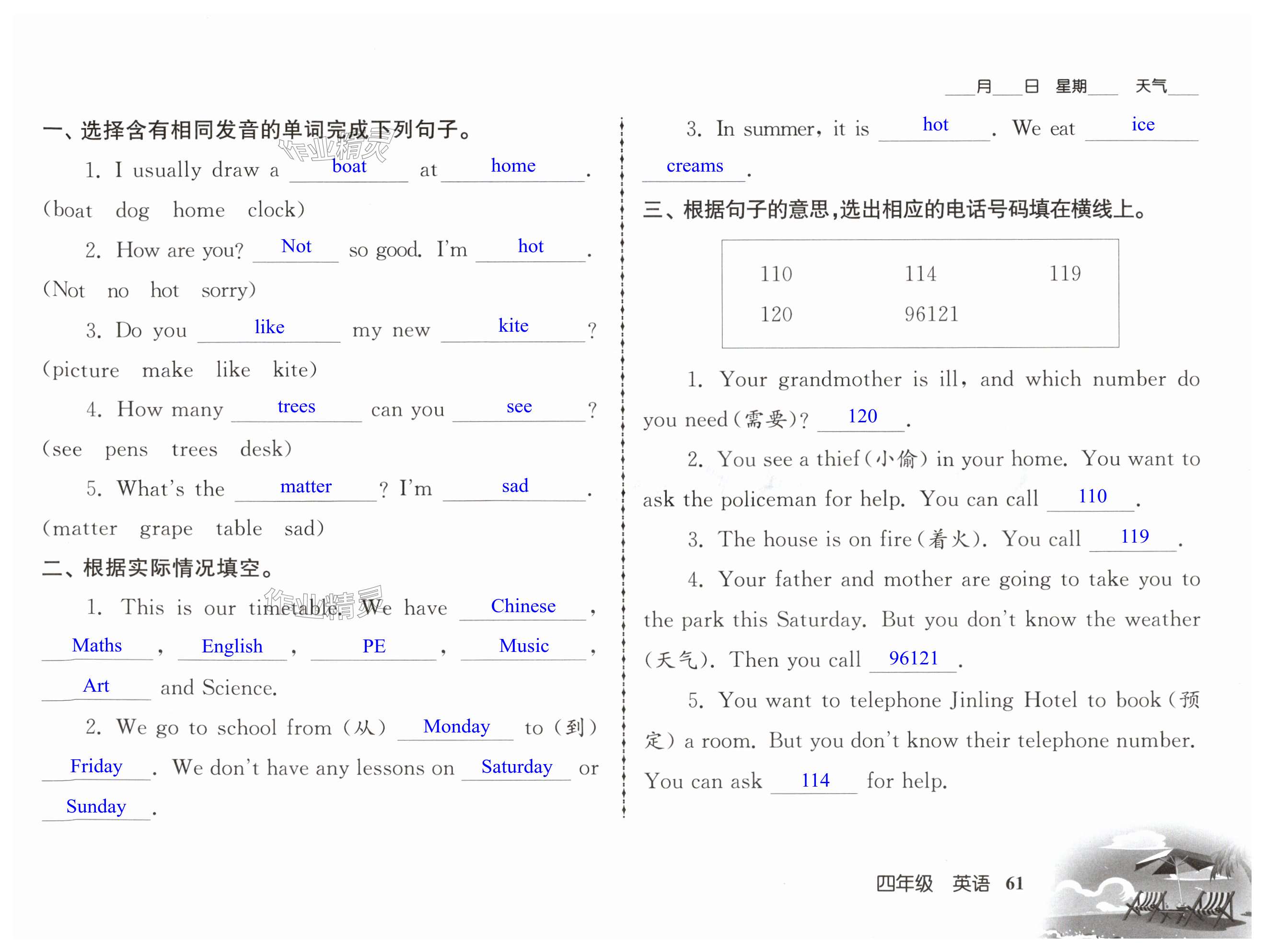Click the page number 61
The image size is (1265, 952).
click(1014, 883)
